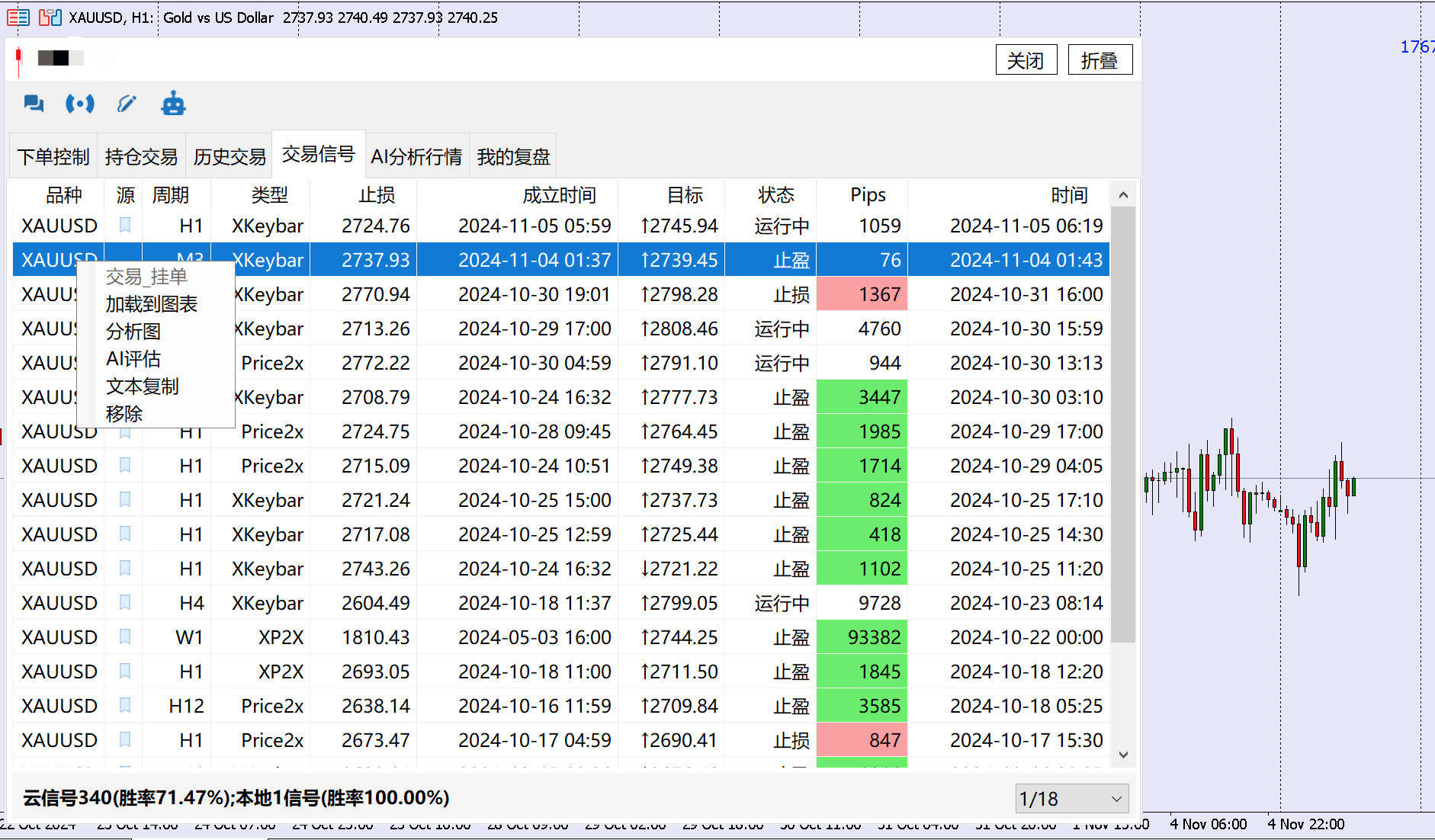Click the broadcast signal icon
The width and height of the screenshot is (1435, 840).
(80, 104)
